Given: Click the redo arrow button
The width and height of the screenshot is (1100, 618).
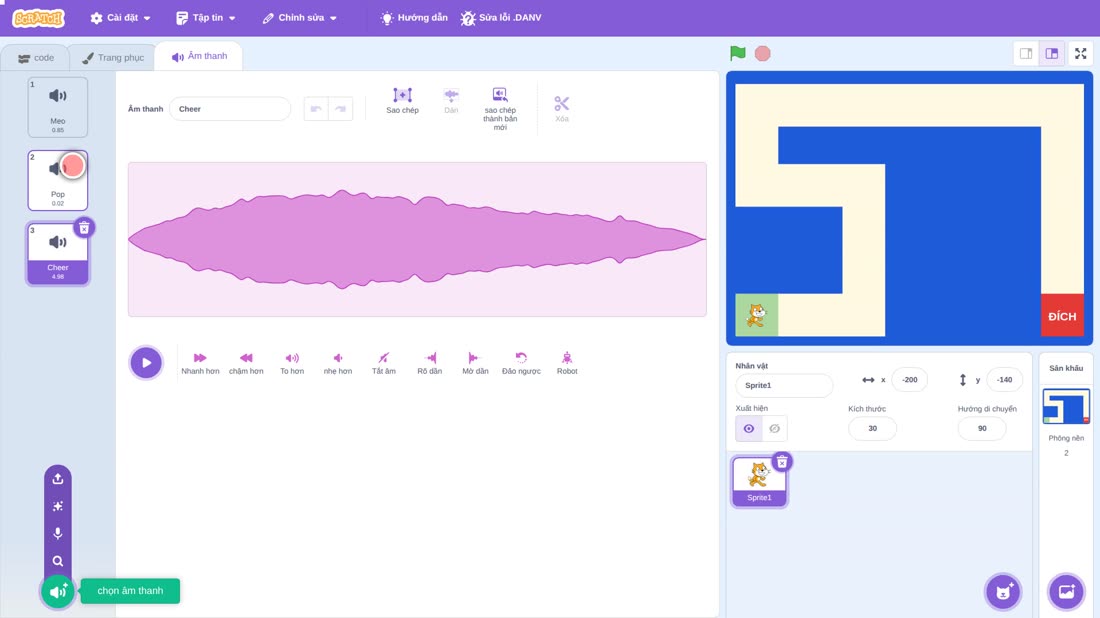Looking at the screenshot, I should point(340,109).
